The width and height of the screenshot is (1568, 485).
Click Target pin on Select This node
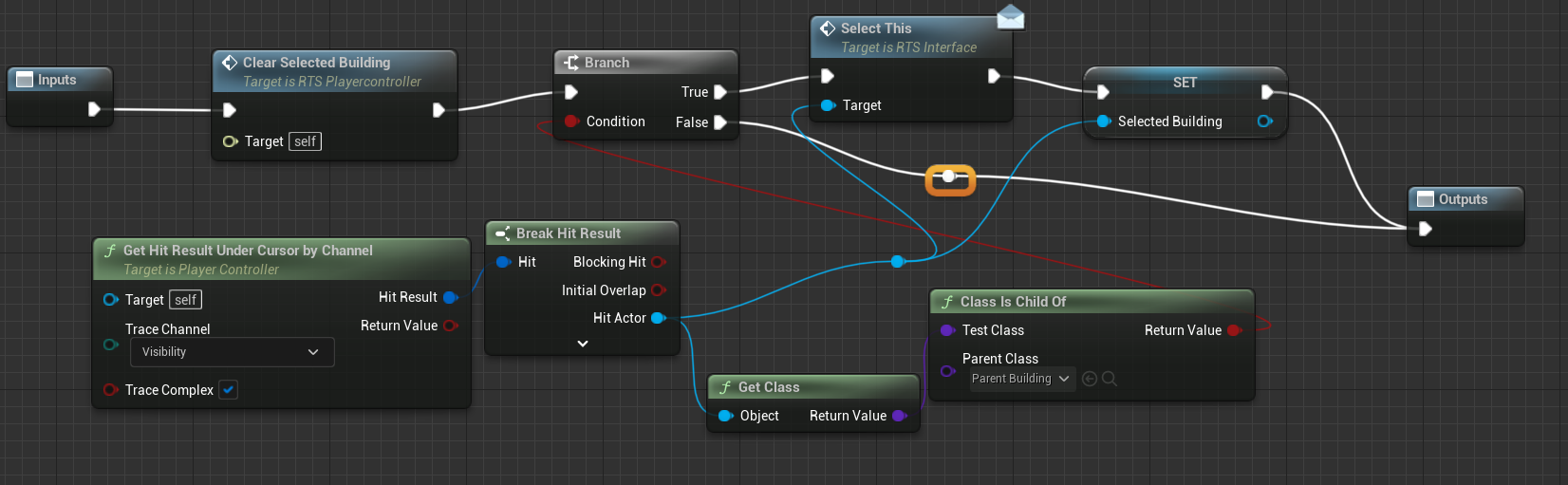coord(828,105)
